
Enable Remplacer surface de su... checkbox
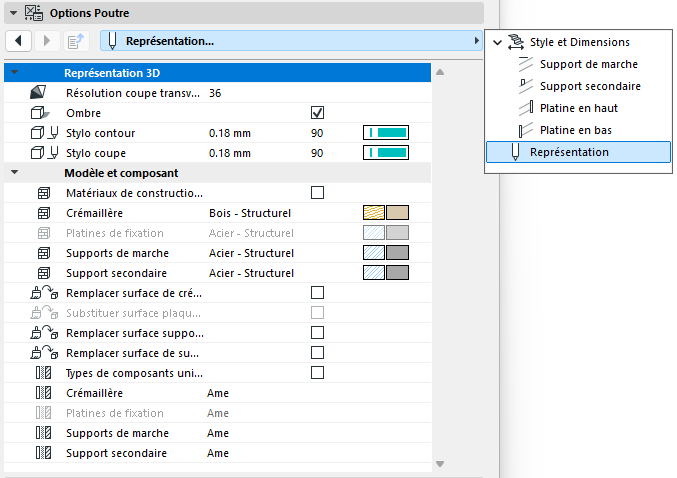317,352
